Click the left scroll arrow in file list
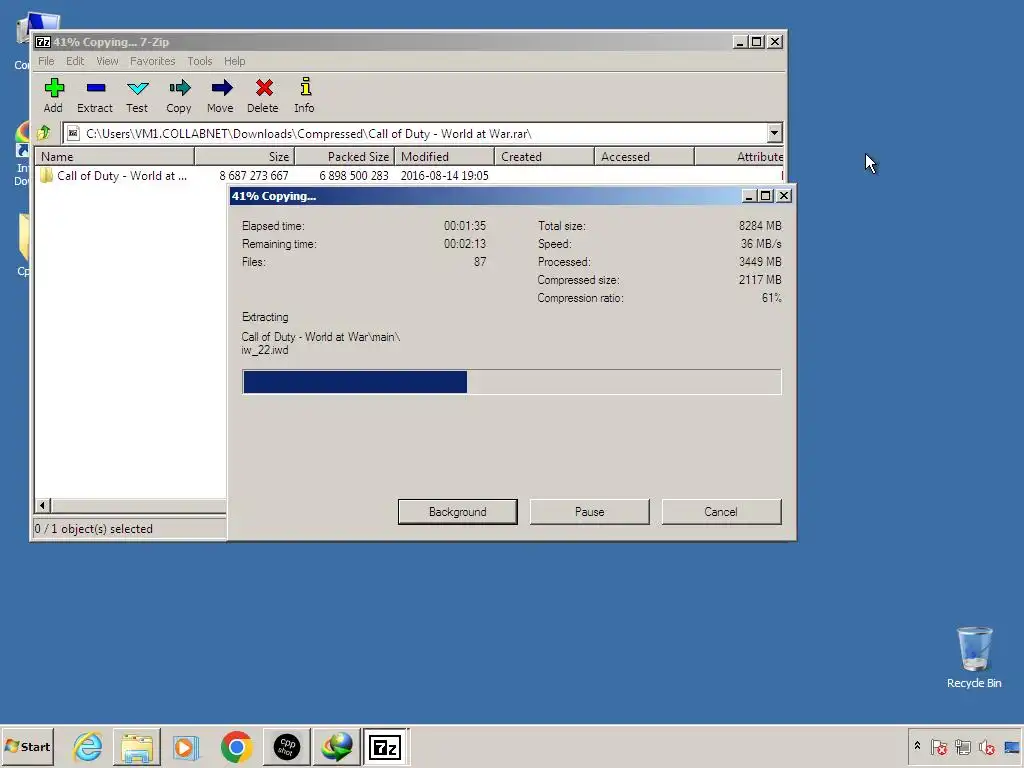This screenshot has width=1024, height=768. coord(42,505)
